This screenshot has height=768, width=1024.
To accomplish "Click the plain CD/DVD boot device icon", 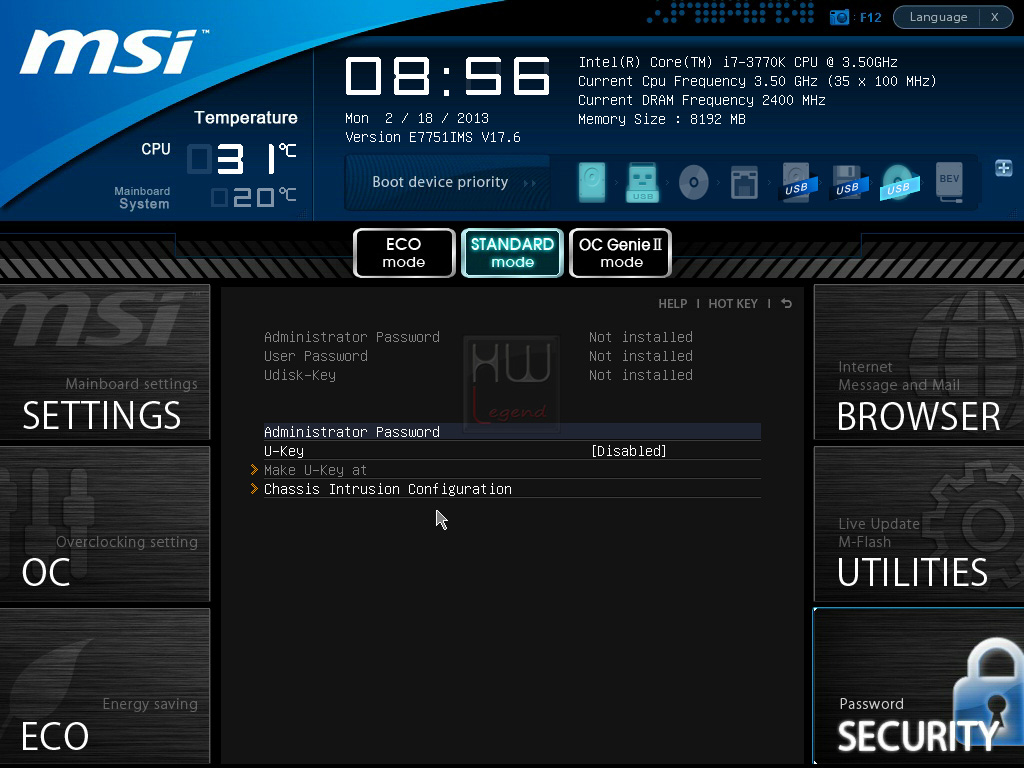I will click(694, 182).
